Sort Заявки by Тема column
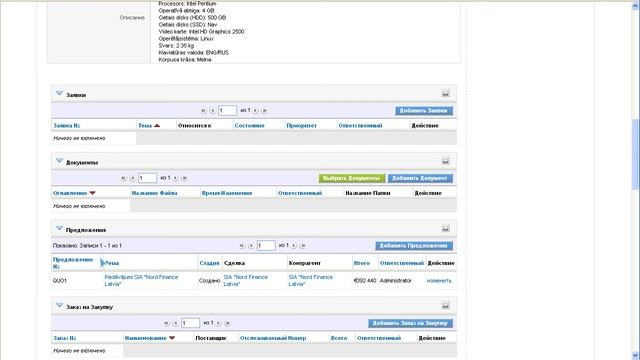Viewport: 640px width, 360px height. click(x=145, y=126)
